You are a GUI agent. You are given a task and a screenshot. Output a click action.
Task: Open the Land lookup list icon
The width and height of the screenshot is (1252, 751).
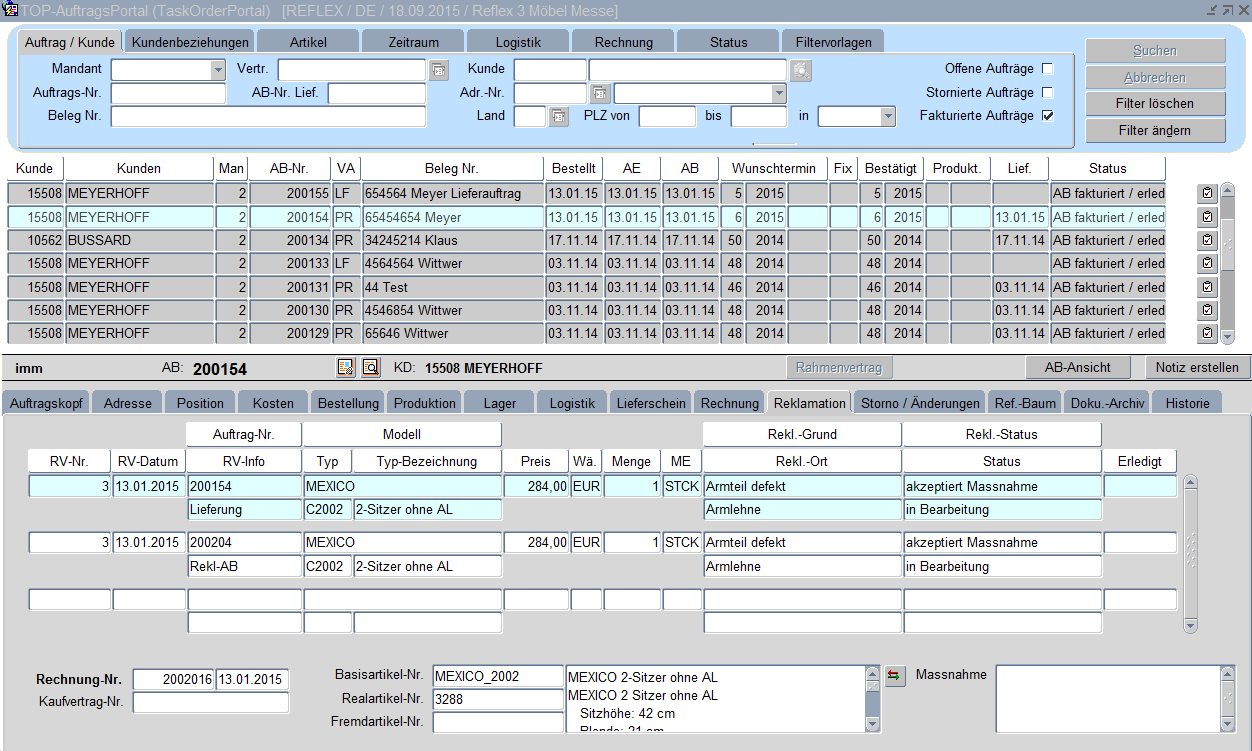coord(559,117)
